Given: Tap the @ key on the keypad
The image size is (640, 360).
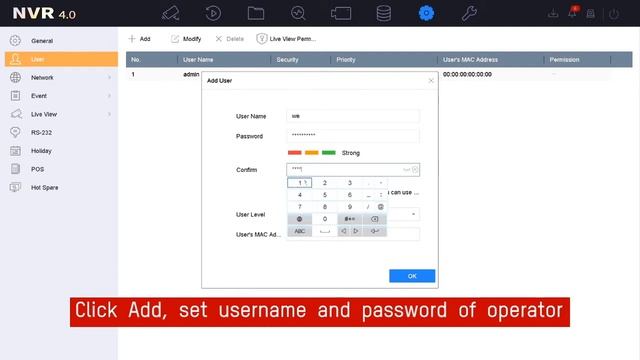Looking at the screenshot, I should click(x=380, y=207).
